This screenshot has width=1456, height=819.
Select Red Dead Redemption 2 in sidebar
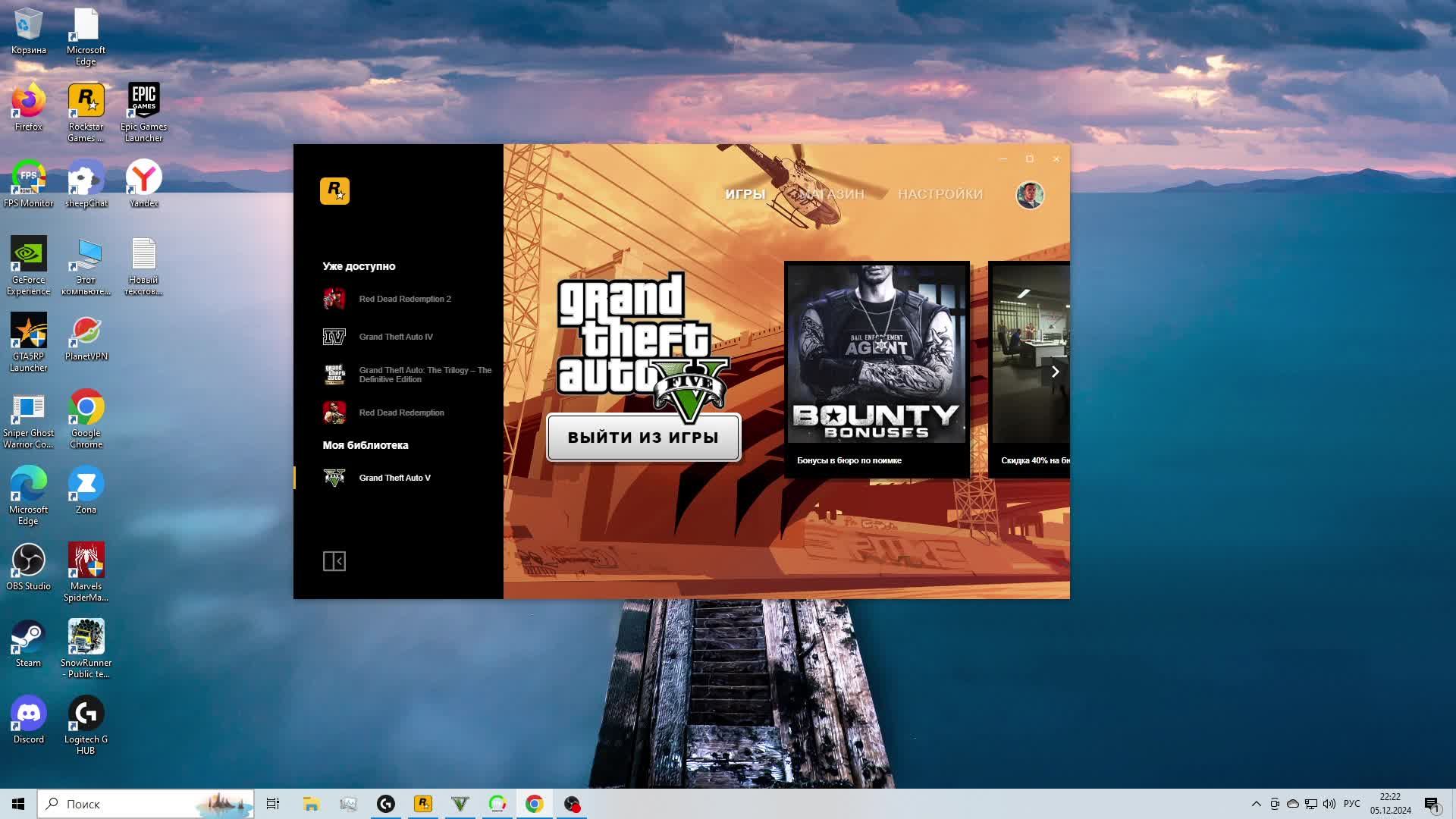point(404,299)
